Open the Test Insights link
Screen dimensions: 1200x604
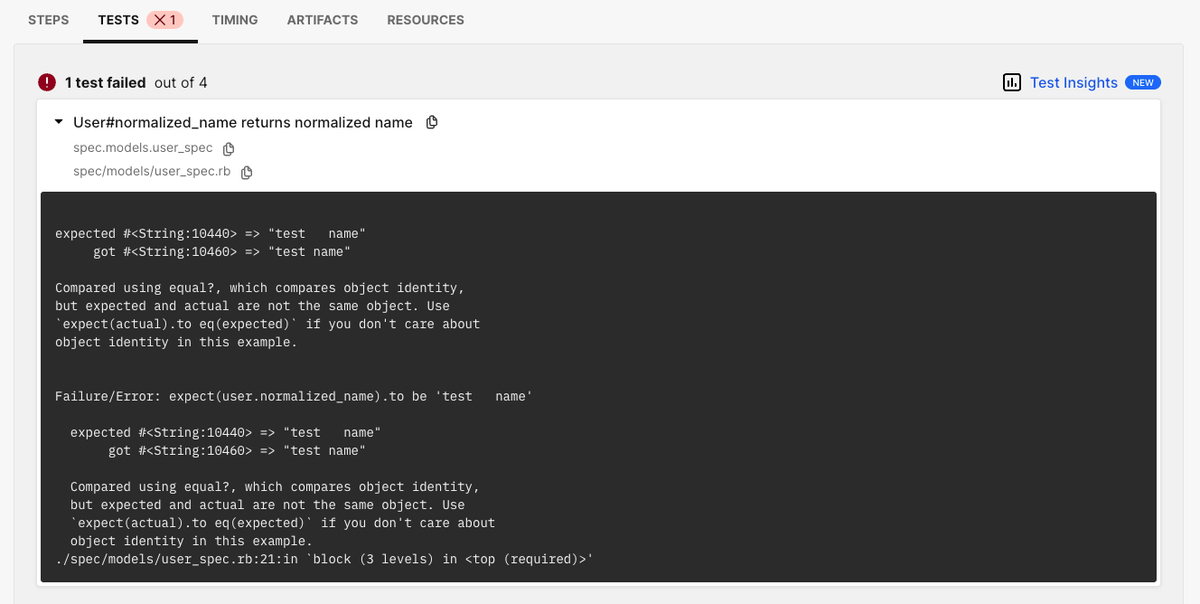point(1074,82)
